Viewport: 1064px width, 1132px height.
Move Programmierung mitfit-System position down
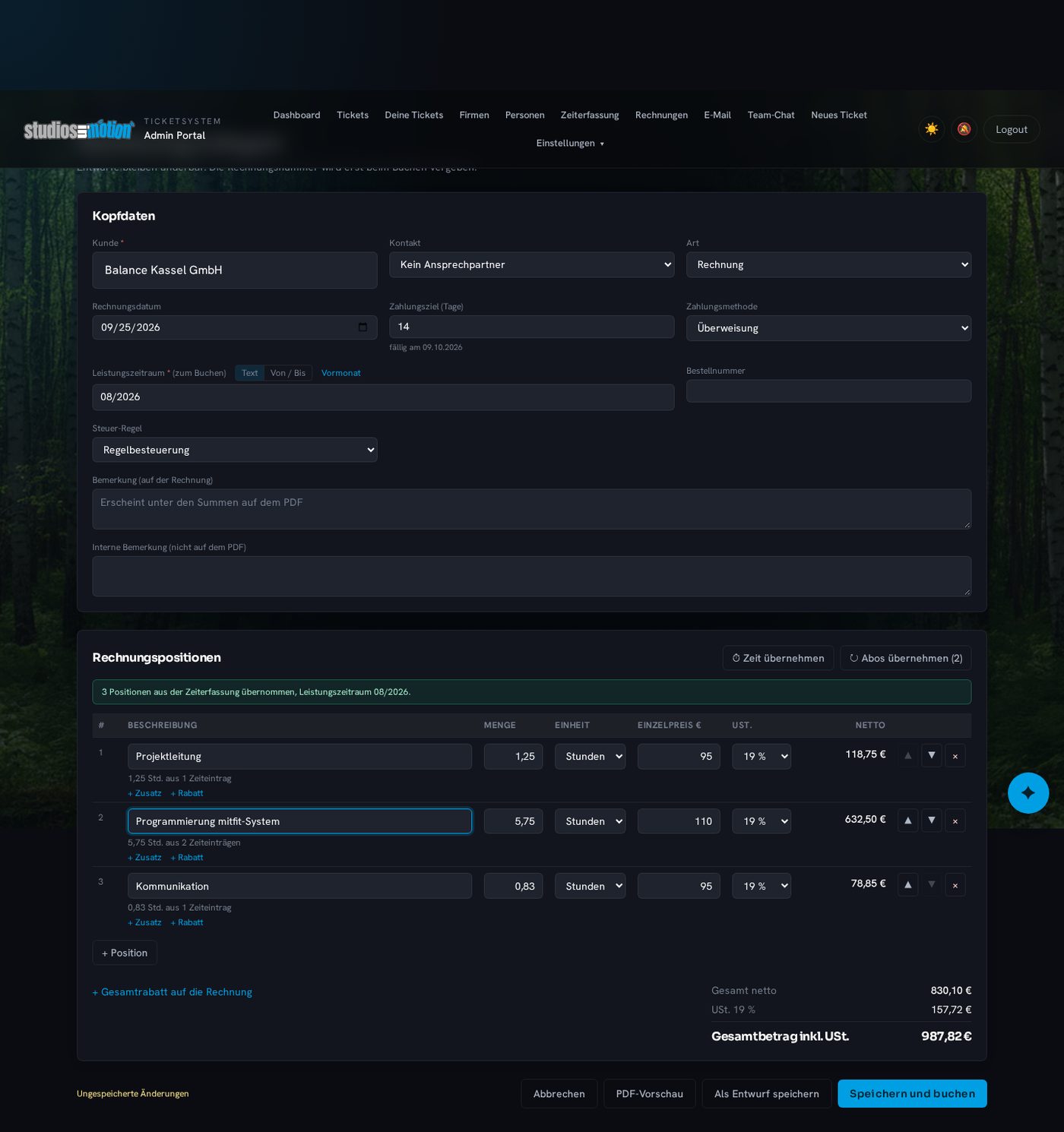point(932,821)
